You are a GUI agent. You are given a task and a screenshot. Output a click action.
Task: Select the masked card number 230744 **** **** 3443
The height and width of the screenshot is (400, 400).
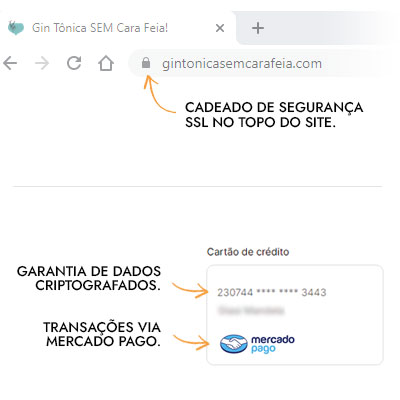point(271,292)
